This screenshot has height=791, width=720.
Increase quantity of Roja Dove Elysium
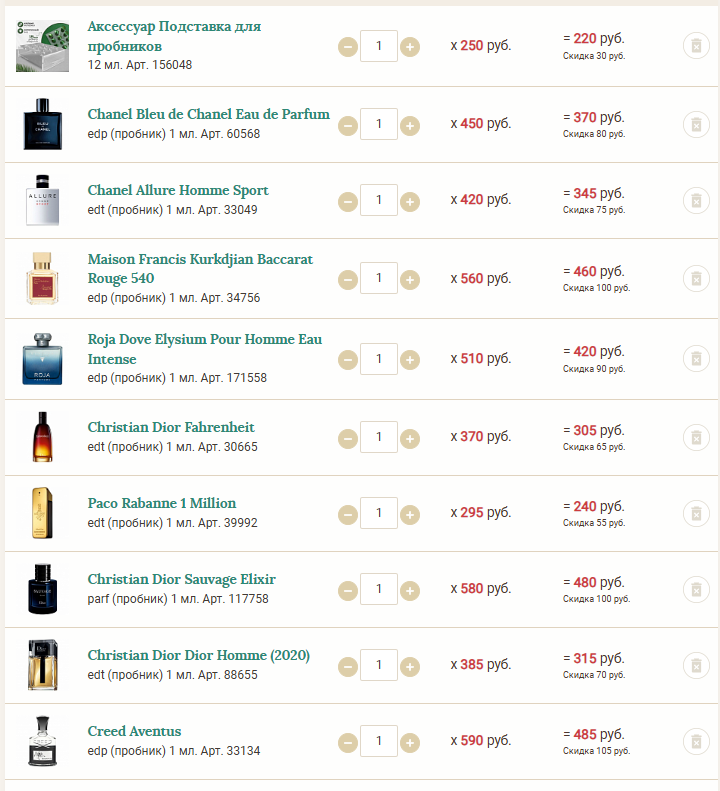point(410,360)
